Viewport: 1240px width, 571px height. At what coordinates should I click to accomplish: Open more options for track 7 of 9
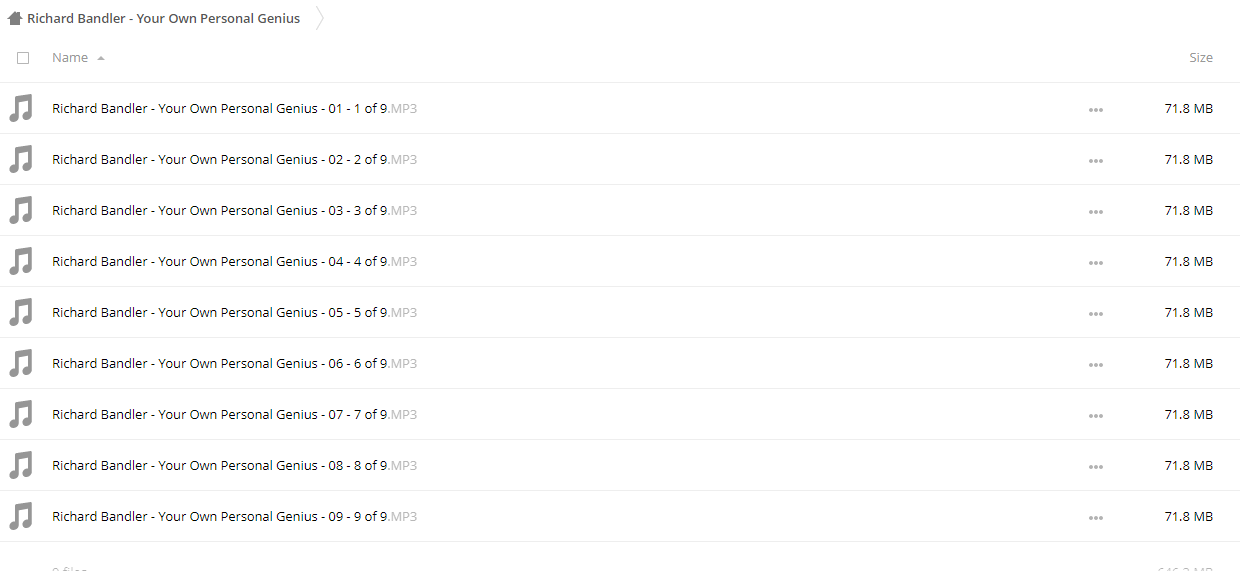click(x=1096, y=415)
